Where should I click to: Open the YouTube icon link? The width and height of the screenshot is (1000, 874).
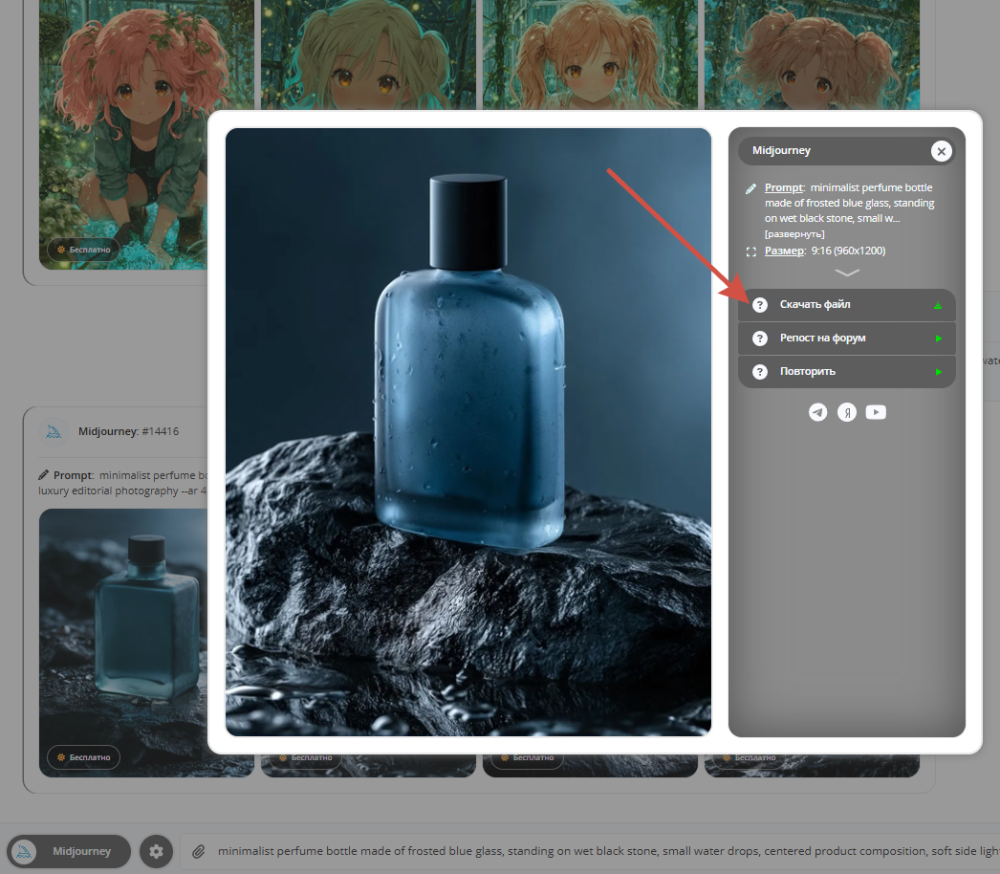tap(876, 413)
